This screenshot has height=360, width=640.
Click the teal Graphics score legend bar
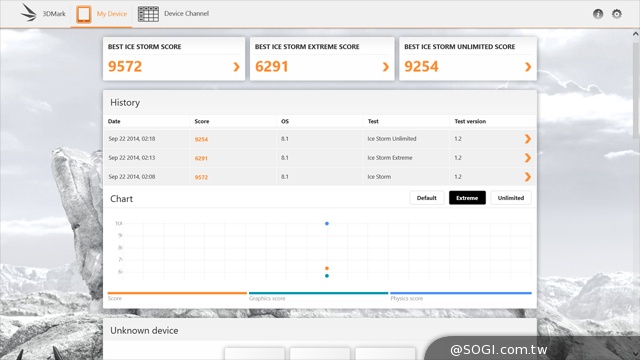(x=318, y=293)
